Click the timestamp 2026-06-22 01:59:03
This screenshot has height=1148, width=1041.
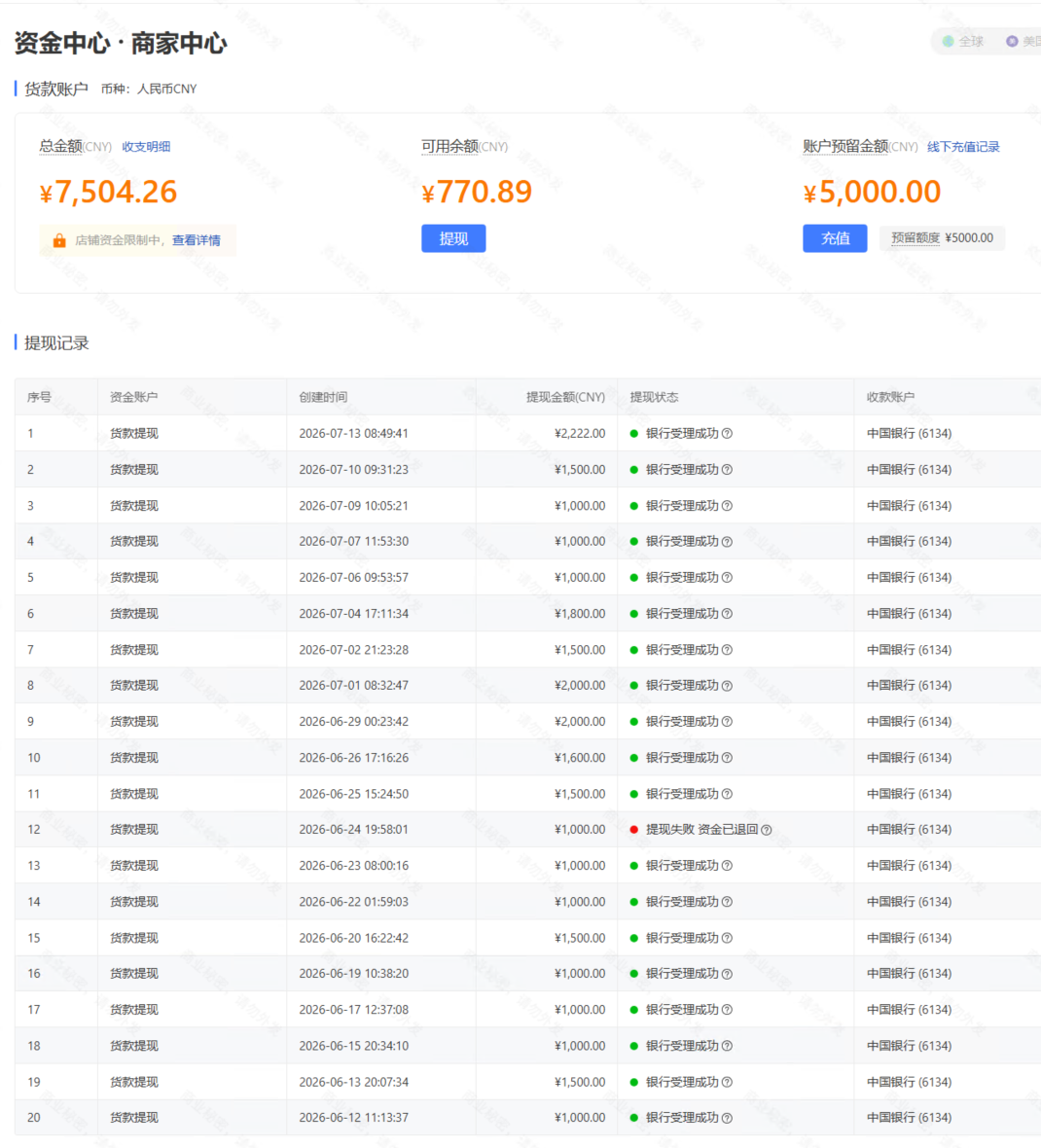pos(353,902)
